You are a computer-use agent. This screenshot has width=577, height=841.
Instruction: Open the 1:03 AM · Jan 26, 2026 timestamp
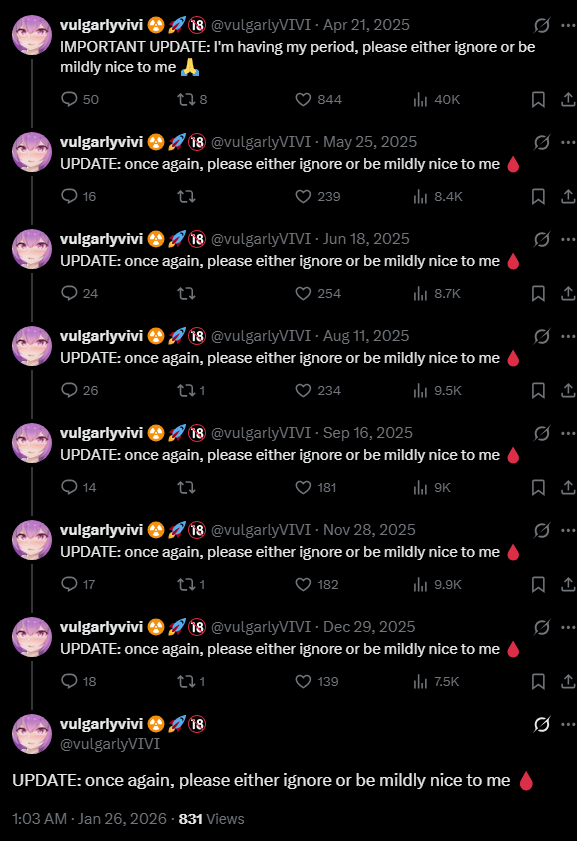click(x=89, y=819)
